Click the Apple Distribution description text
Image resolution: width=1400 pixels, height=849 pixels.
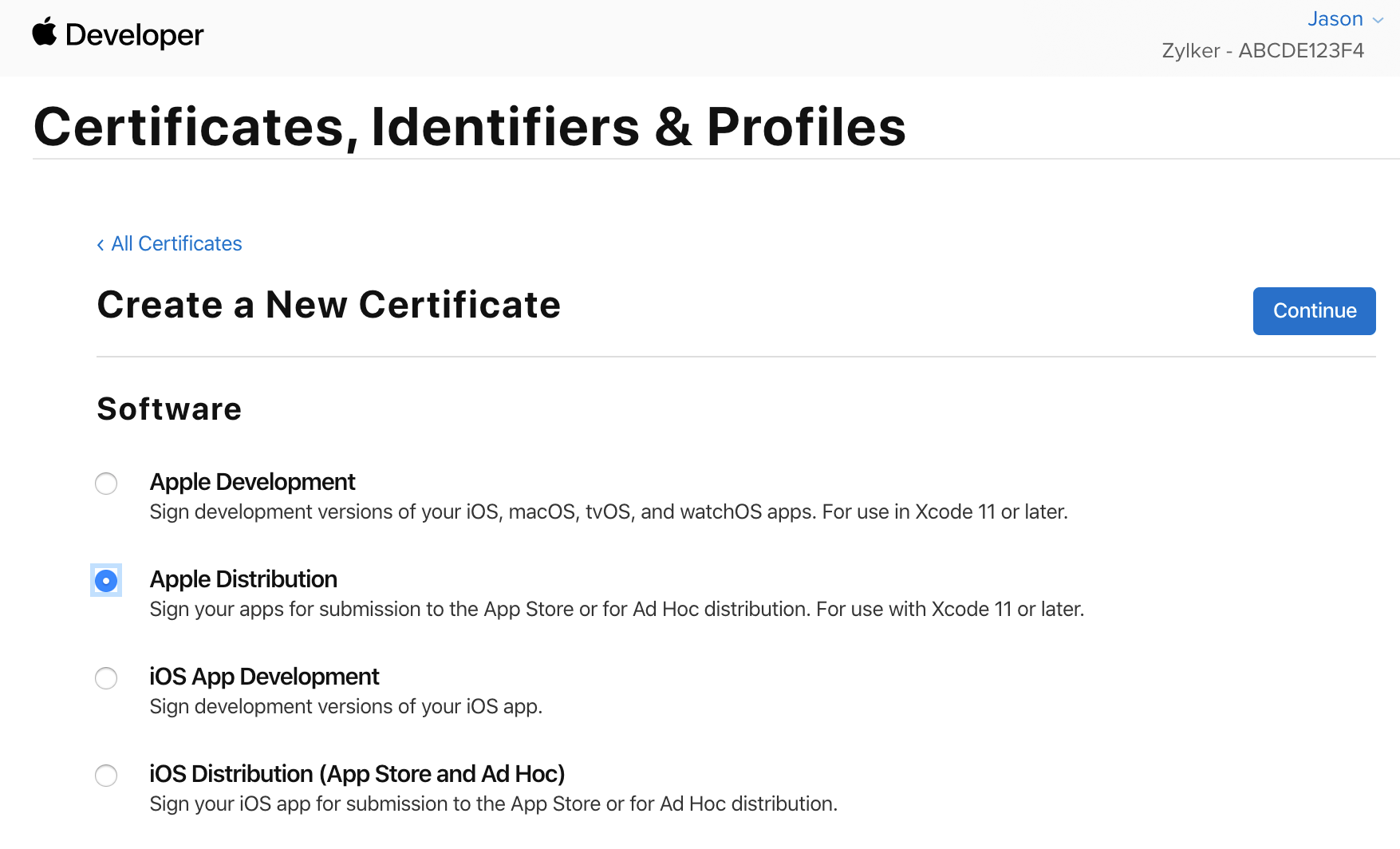(616, 609)
